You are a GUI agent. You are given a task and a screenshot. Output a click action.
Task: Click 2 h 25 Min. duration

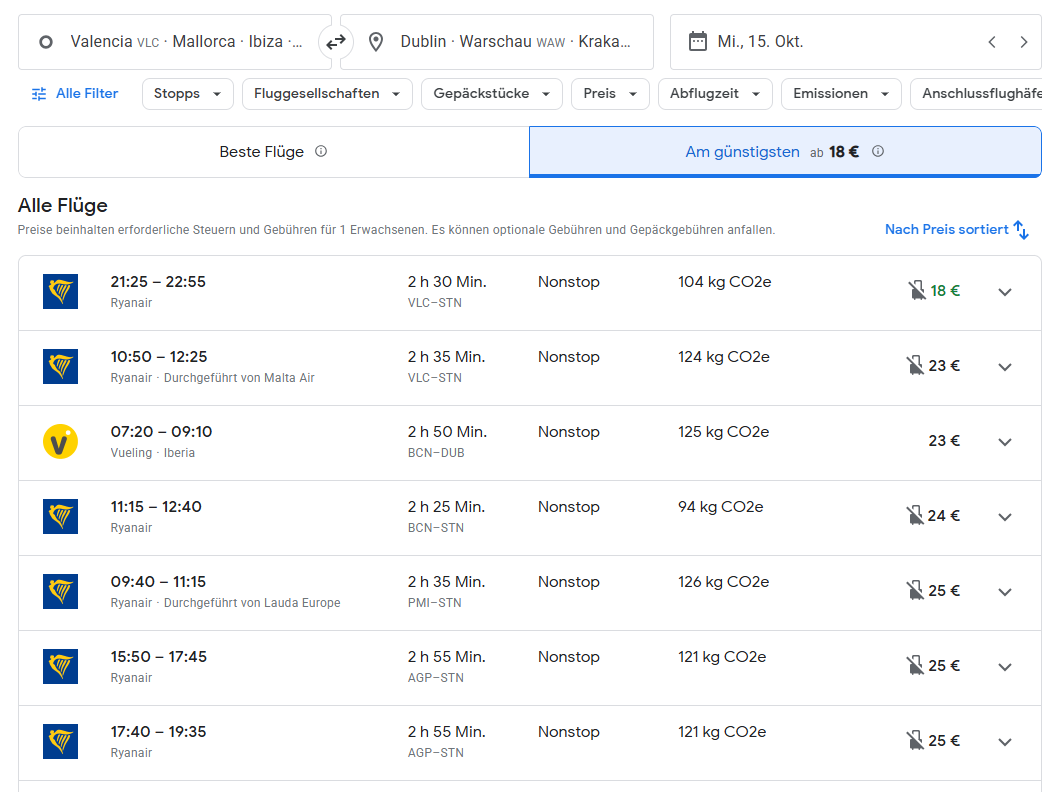[447, 507]
